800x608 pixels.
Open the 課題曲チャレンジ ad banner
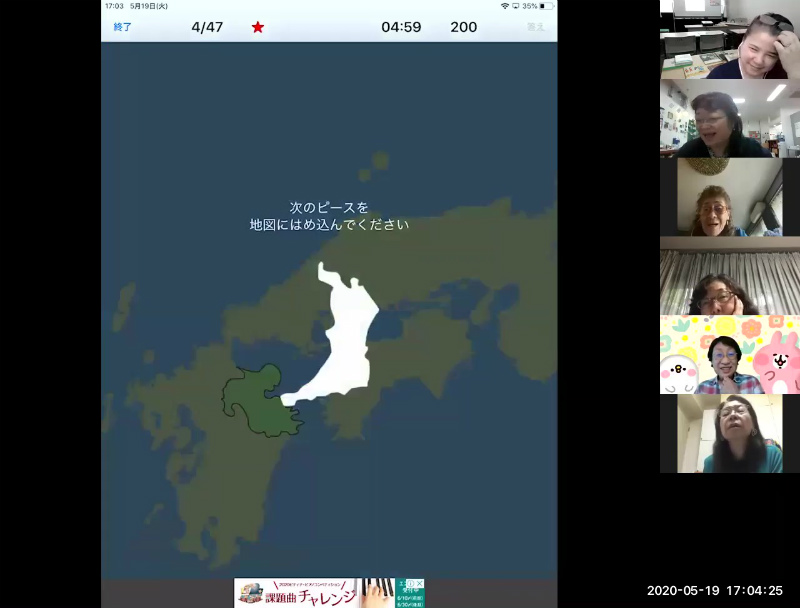pyautogui.click(x=310, y=593)
